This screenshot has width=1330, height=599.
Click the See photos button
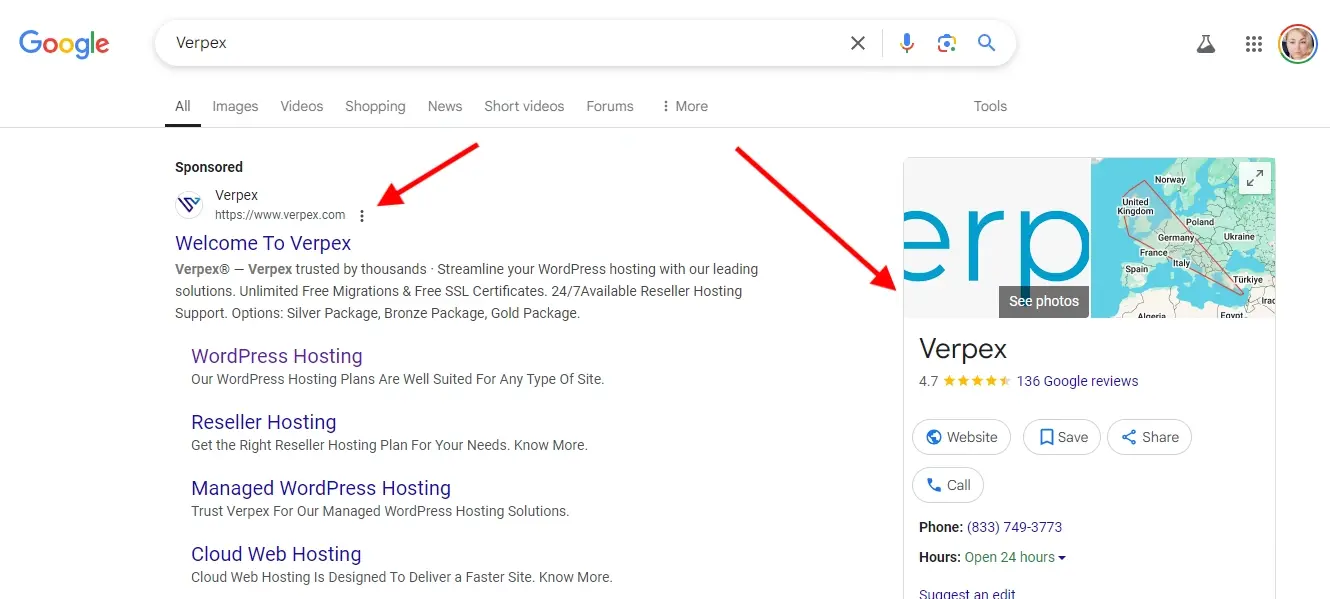(x=1044, y=301)
